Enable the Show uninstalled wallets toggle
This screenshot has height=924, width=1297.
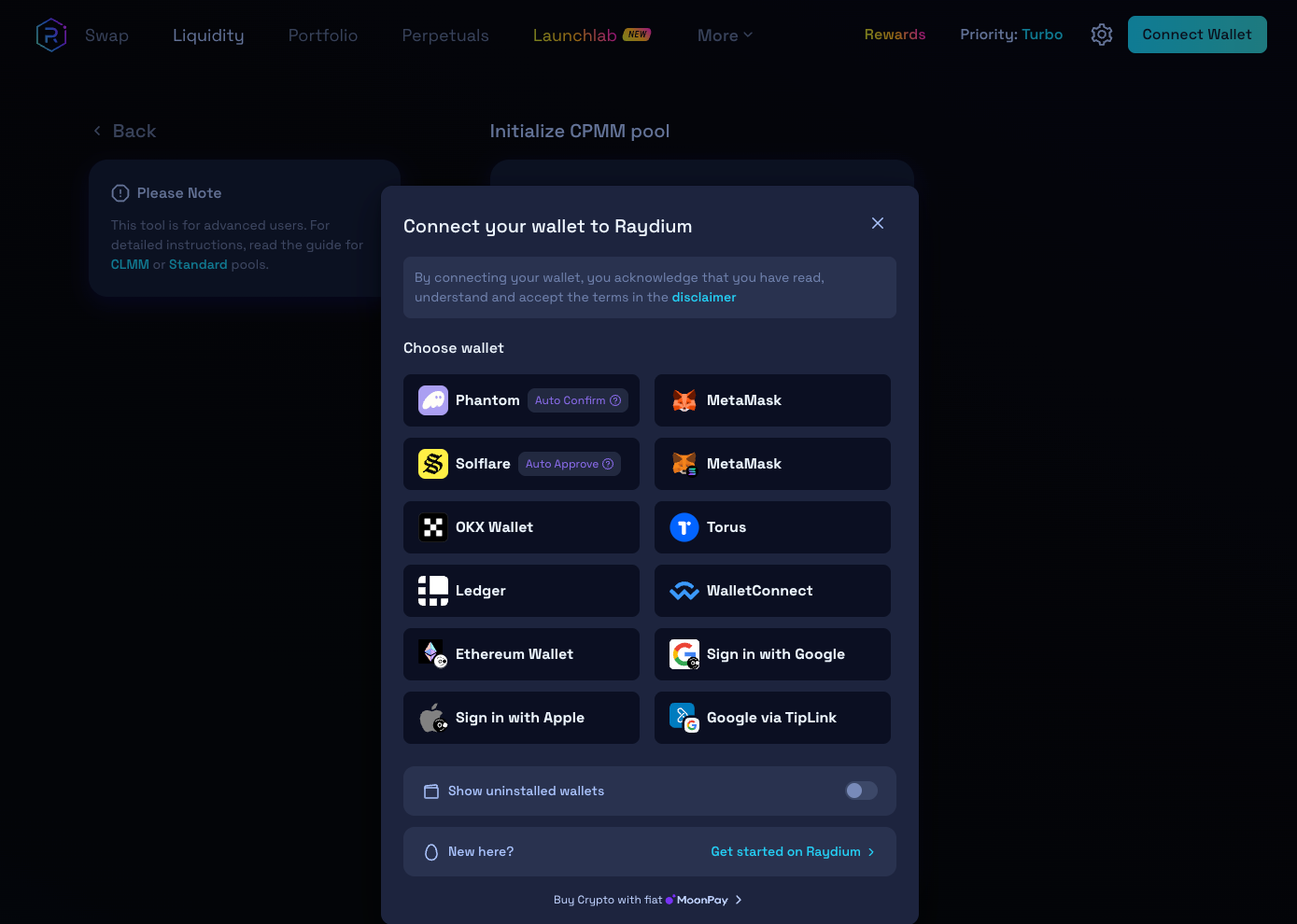[861, 791]
